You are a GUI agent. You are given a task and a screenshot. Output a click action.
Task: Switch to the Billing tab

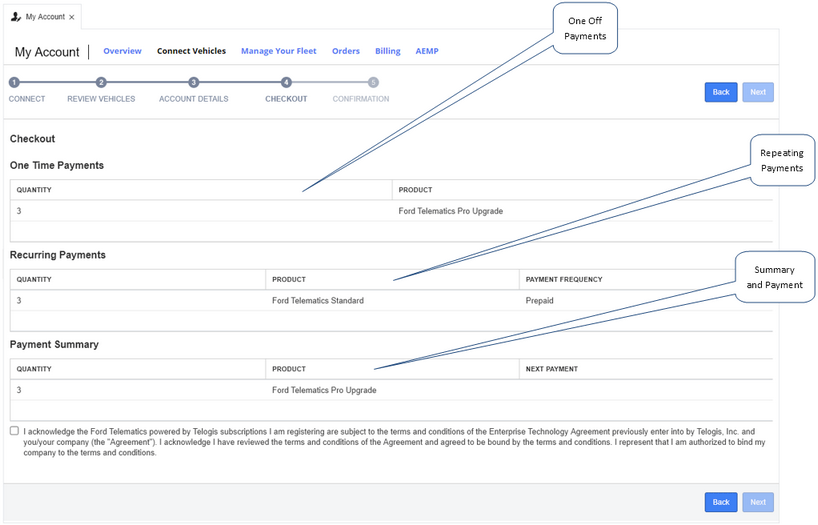[x=388, y=51]
